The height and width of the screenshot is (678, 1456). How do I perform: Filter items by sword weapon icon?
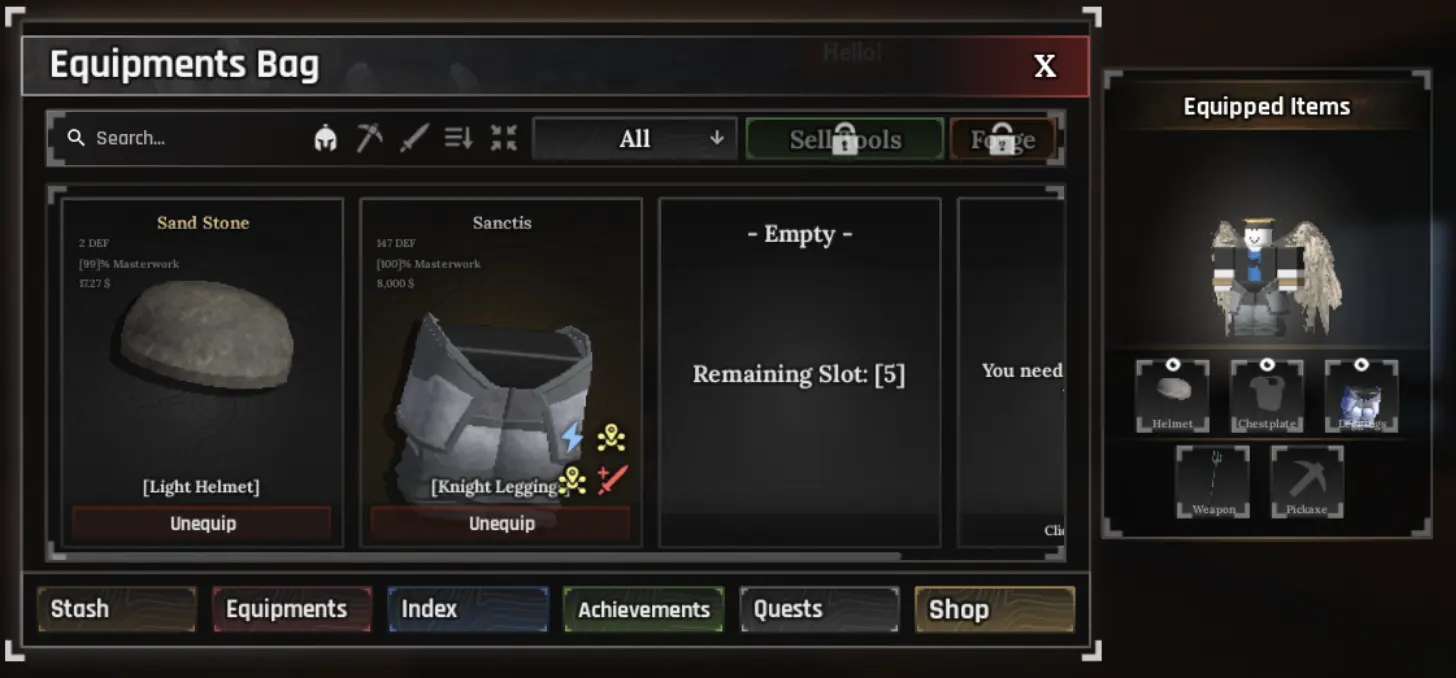click(x=415, y=138)
